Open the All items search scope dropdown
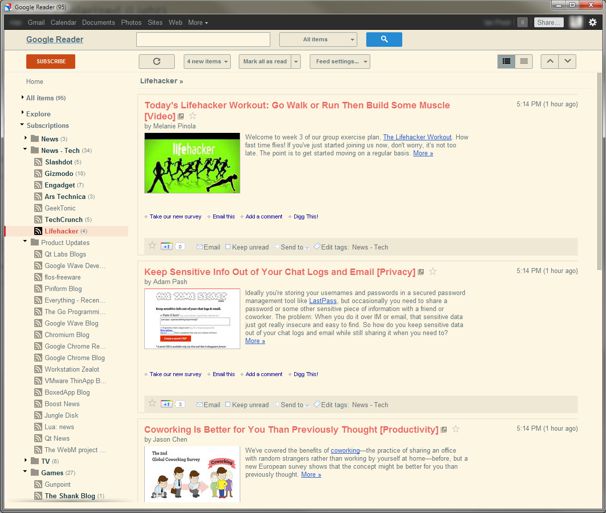The width and height of the screenshot is (606, 513). click(318, 39)
